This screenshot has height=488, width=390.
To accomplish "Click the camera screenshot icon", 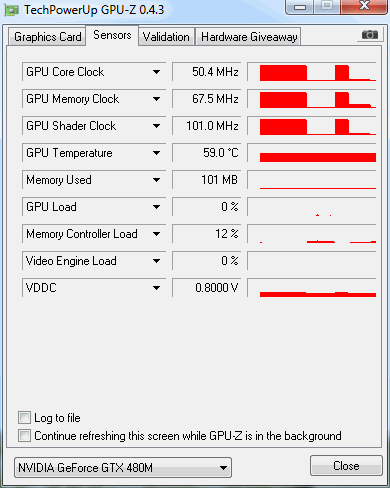I will pyautogui.click(x=370, y=35).
